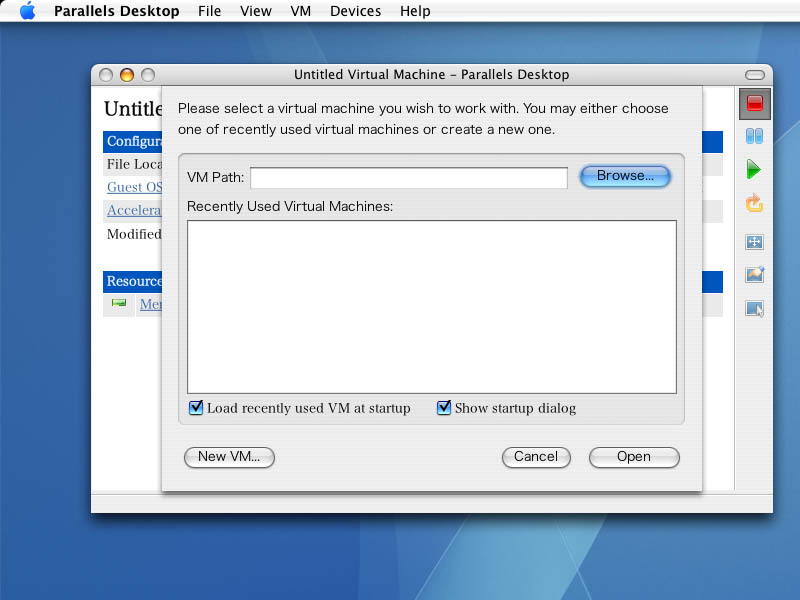Click the screen-with-cursor icon in sidebar
The width and height of the screenshot is (800, 600).
tap(755, 309)
